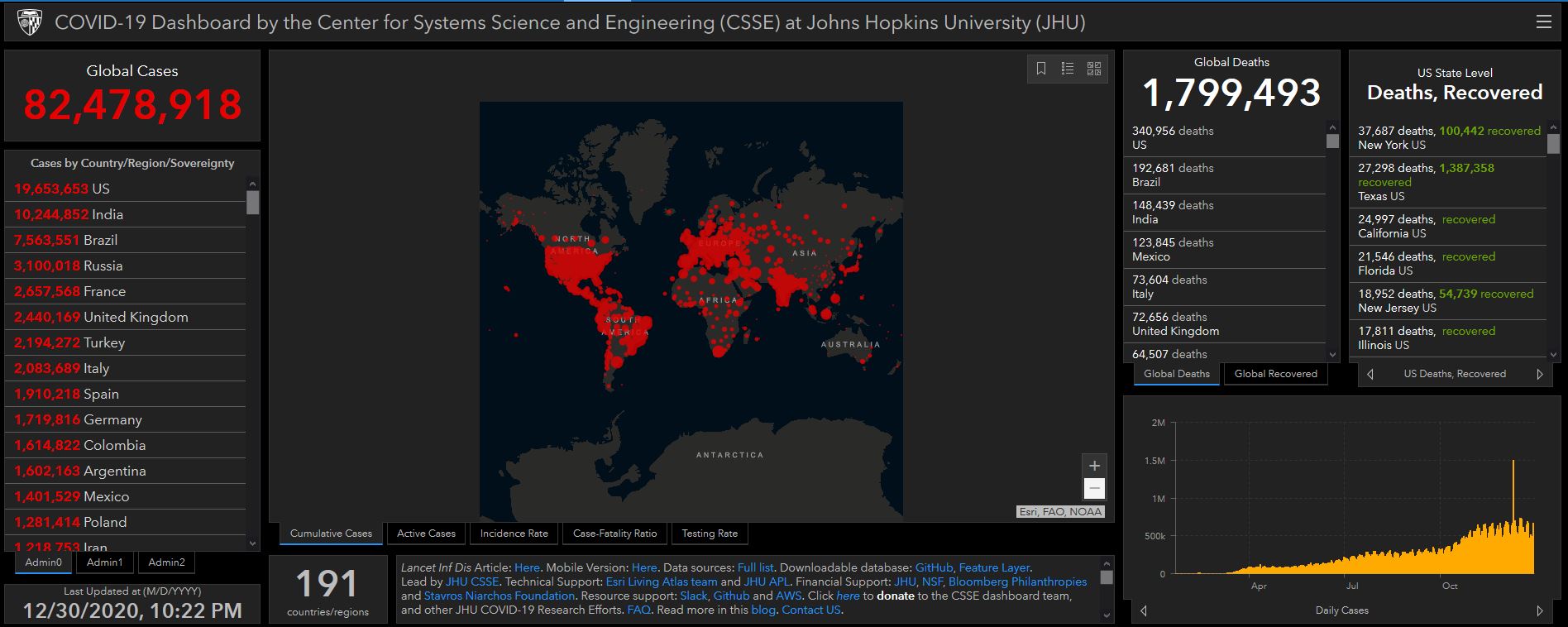Open the Mobile Version 'Here' link
1568x627 pixels.
point(644,567)
